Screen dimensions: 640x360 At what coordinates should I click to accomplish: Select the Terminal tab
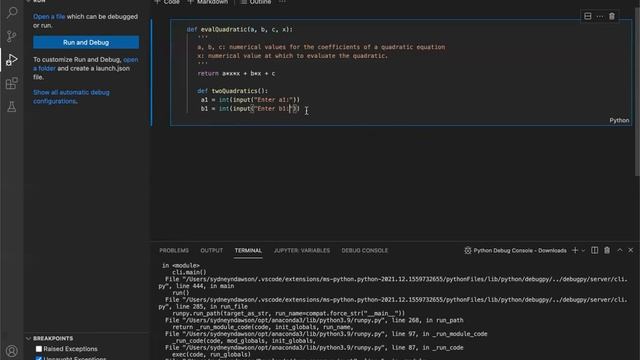pyautogui.click(x=248, y=251)
